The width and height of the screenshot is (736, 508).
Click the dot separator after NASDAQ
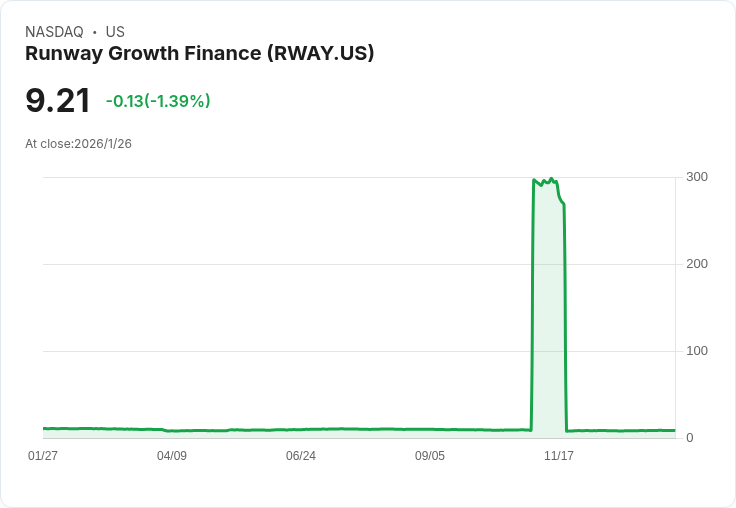[94, 32]
